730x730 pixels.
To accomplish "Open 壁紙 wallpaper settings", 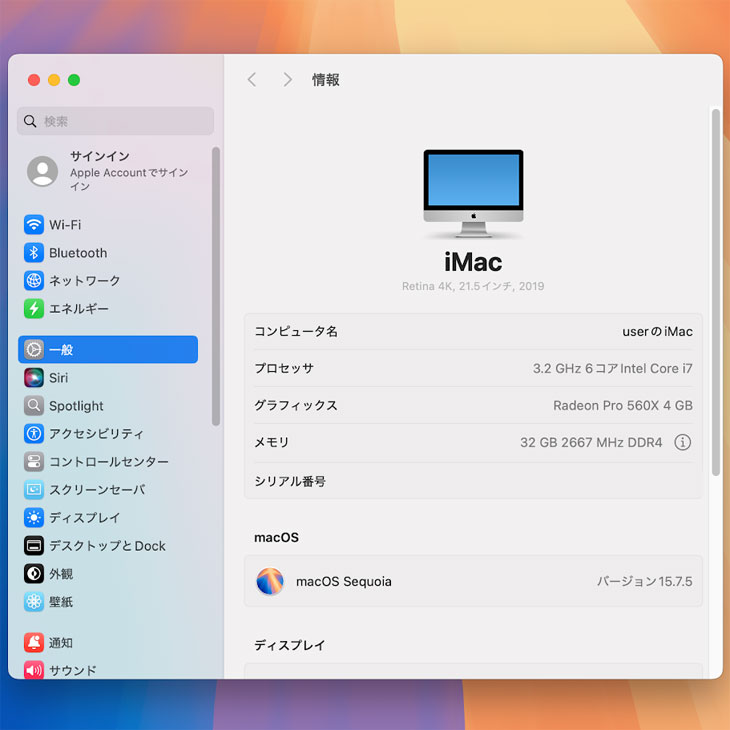I will [x=62, y=602].
